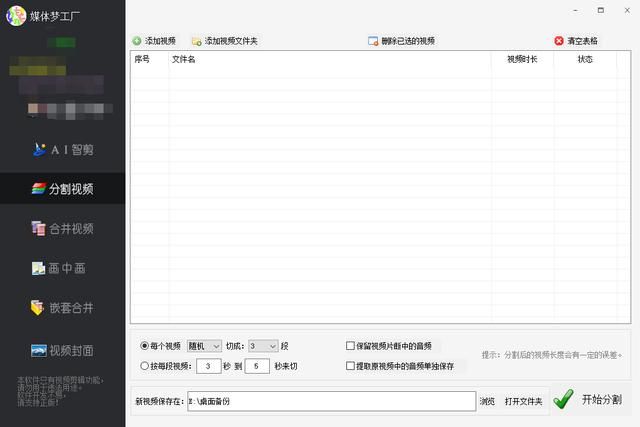
Task: Click the 新视频保存在 path field
Action: [x=331, y=401]
